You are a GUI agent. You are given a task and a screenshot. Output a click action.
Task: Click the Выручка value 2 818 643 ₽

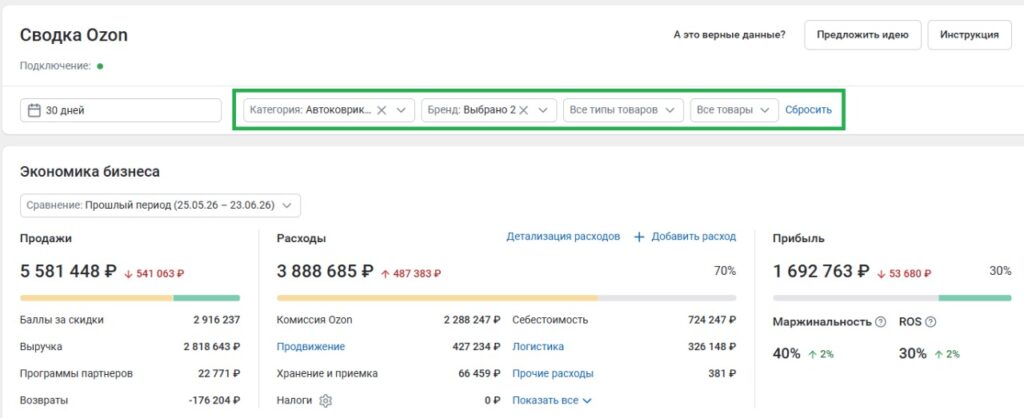[212, 347]
